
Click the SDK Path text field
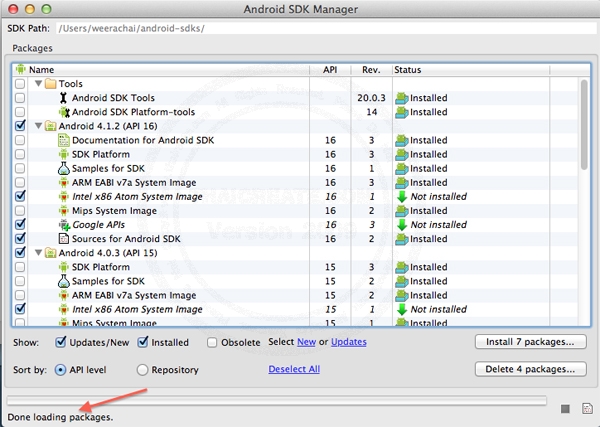[x=326, y=29]
